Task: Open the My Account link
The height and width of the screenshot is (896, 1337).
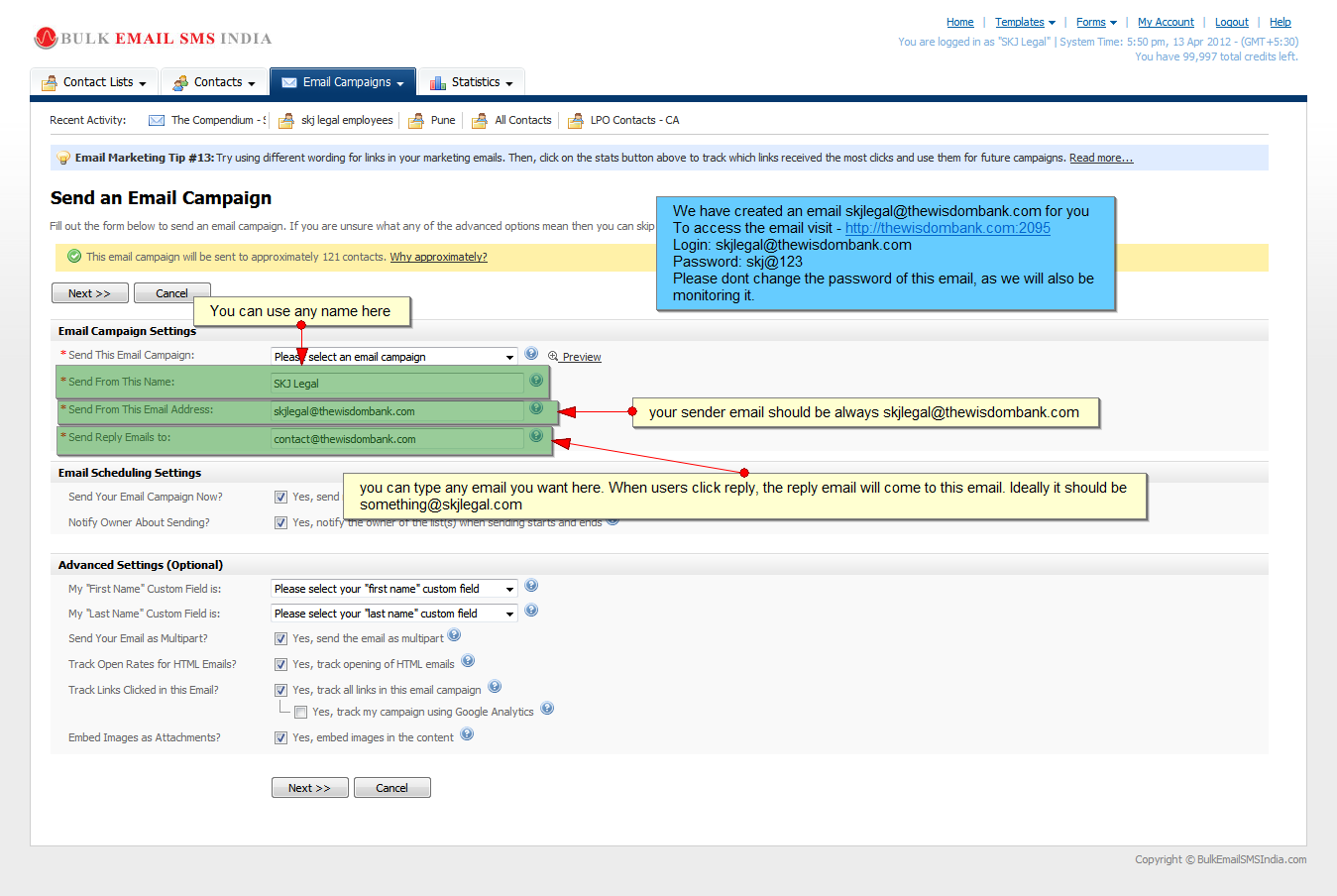Action: (1166, 22)
